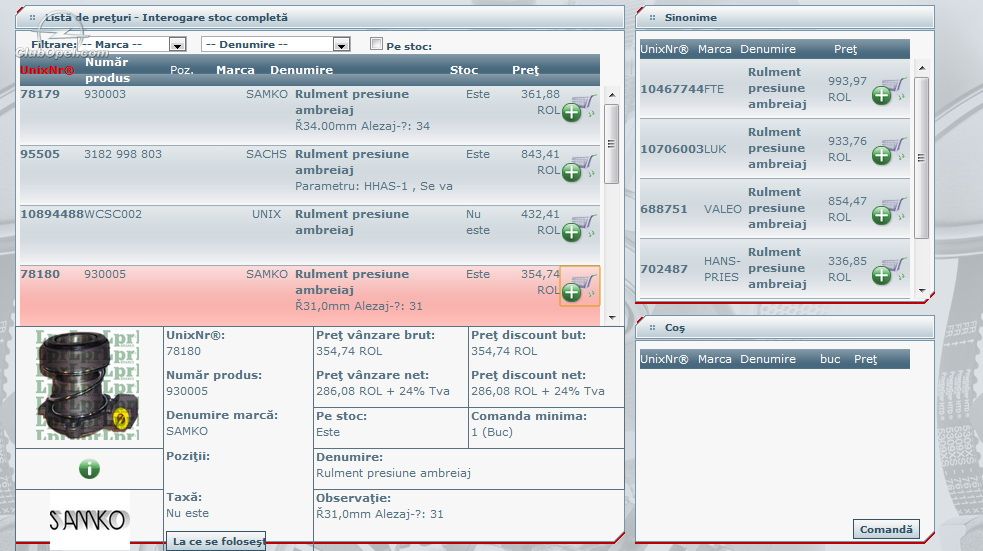
Task: Click VALEO brand in Sinonime list
Action: 722,209
